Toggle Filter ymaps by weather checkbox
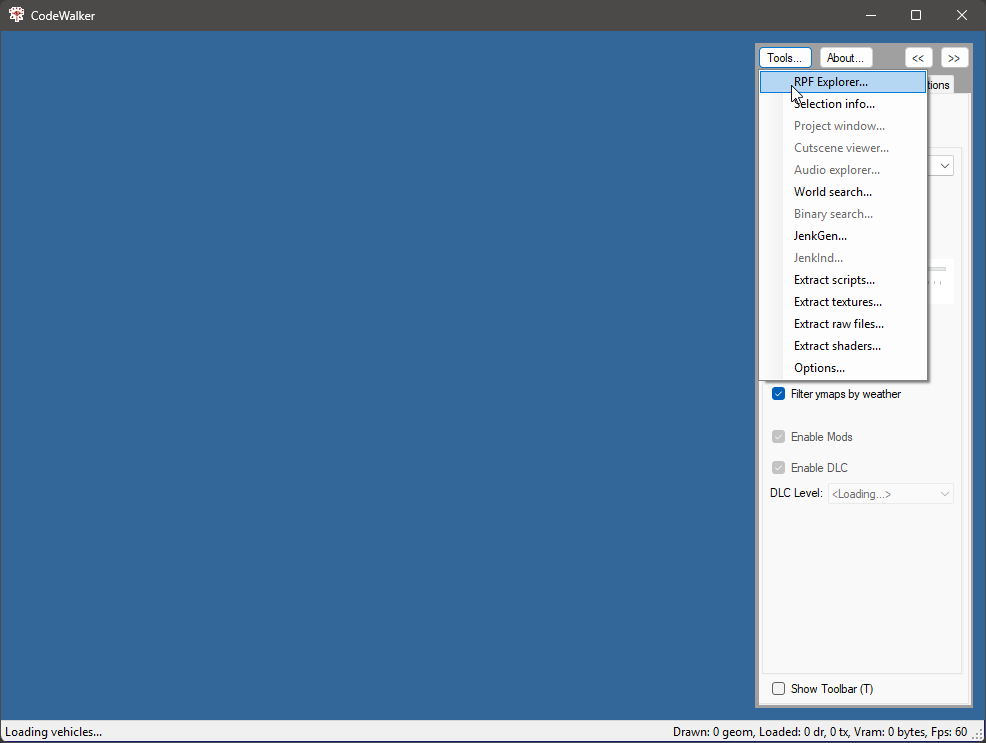Viewport: 986px width, 743px height. 778,394
